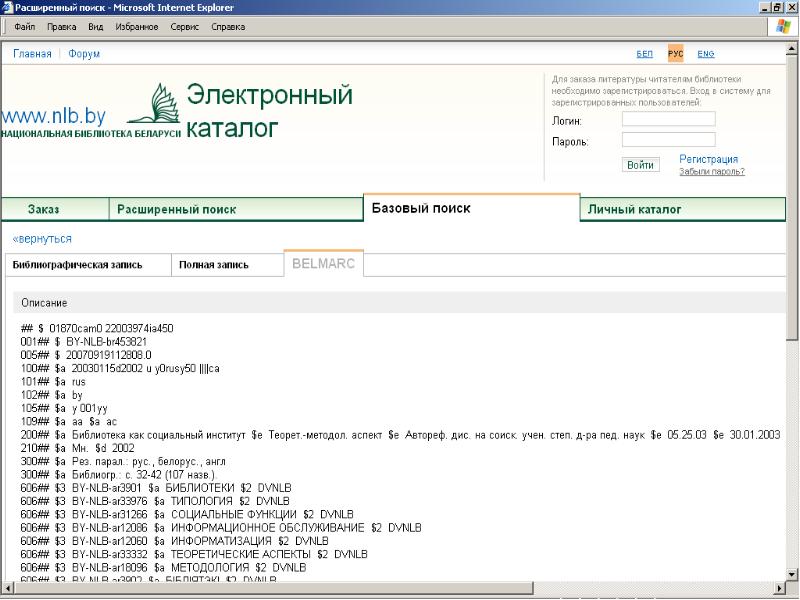Click the «вернуться back link
This screenshot has height=600, width=800.
[42, 239]
